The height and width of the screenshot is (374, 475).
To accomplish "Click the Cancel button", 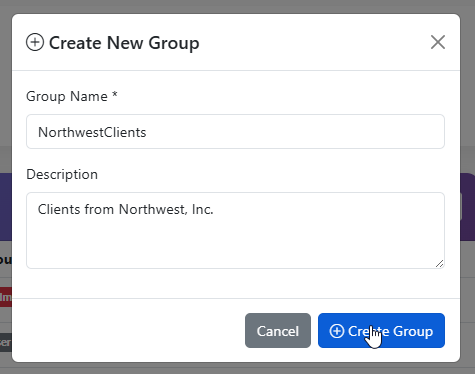I will tap(278, 331).
